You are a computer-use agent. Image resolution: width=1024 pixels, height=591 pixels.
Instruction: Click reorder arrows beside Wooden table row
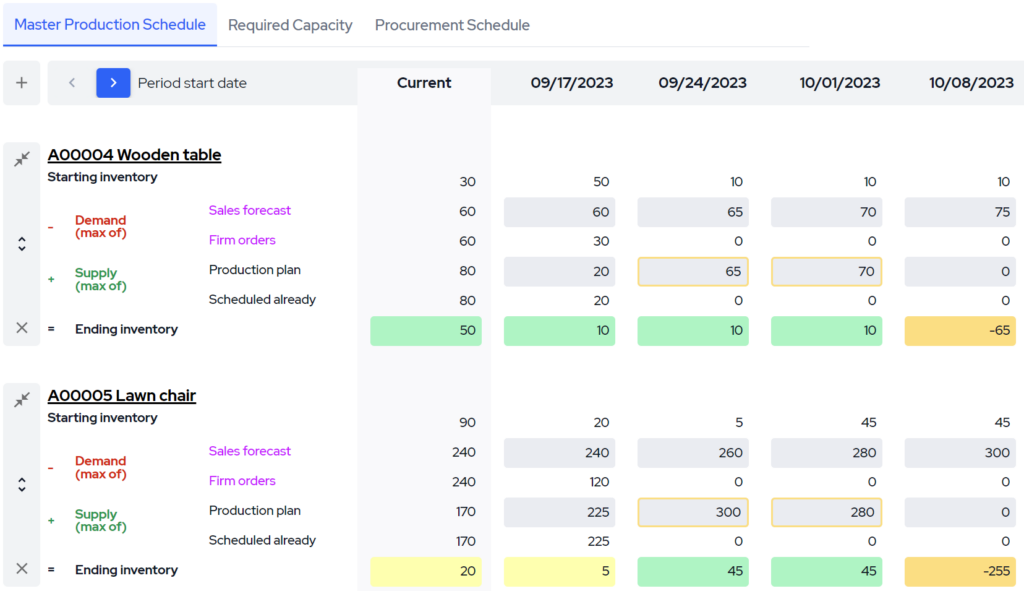pyautogui.click(x=21, y=243)
